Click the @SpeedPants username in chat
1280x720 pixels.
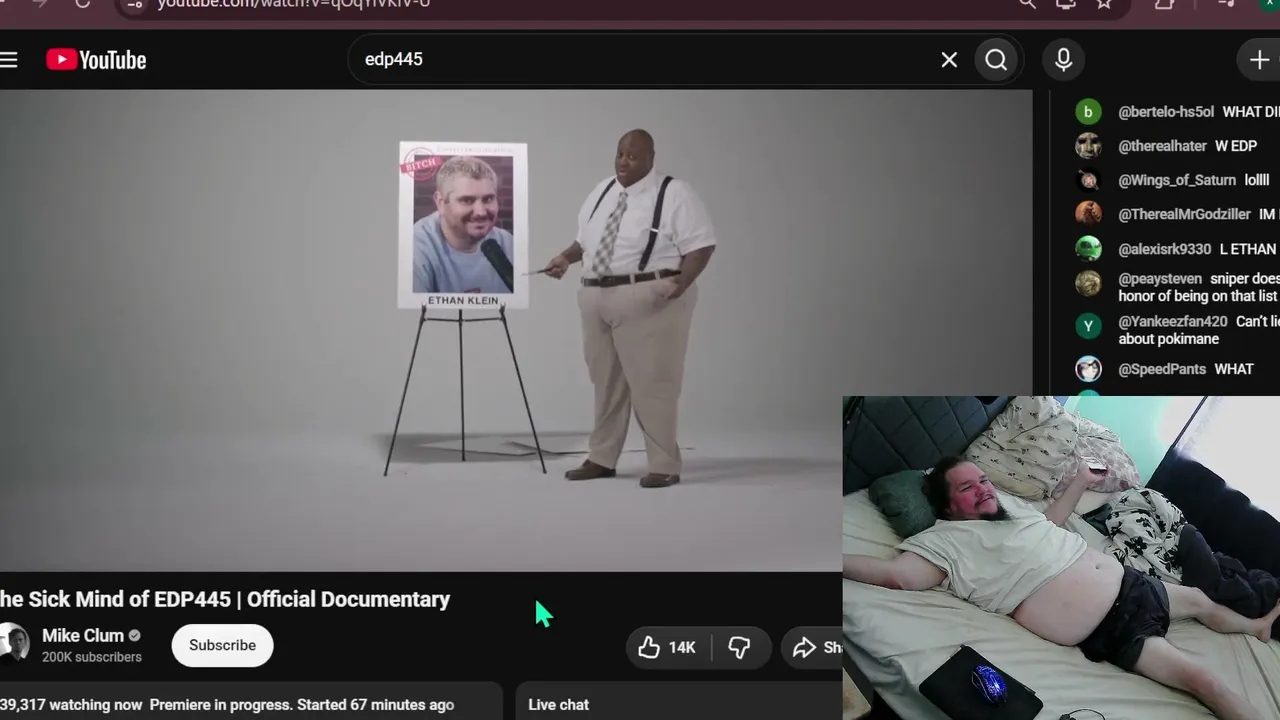click(1162, 369)
